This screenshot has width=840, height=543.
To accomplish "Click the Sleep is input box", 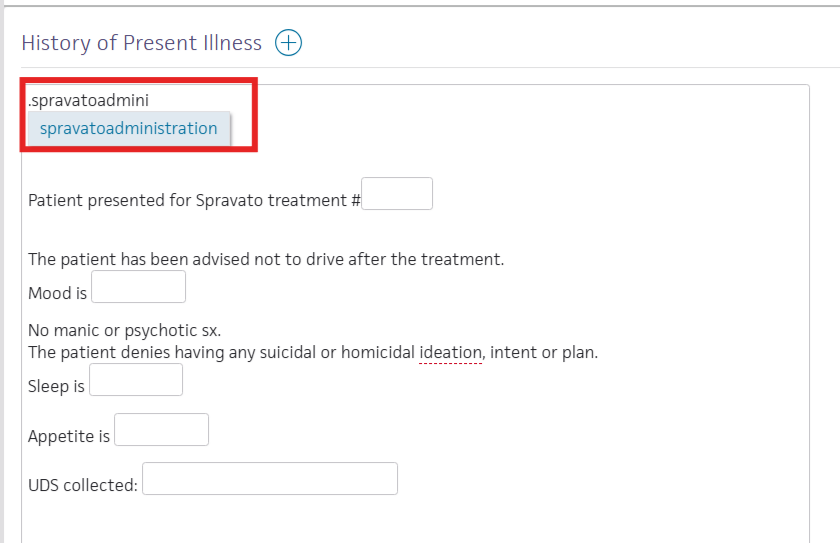I will 136,380.
